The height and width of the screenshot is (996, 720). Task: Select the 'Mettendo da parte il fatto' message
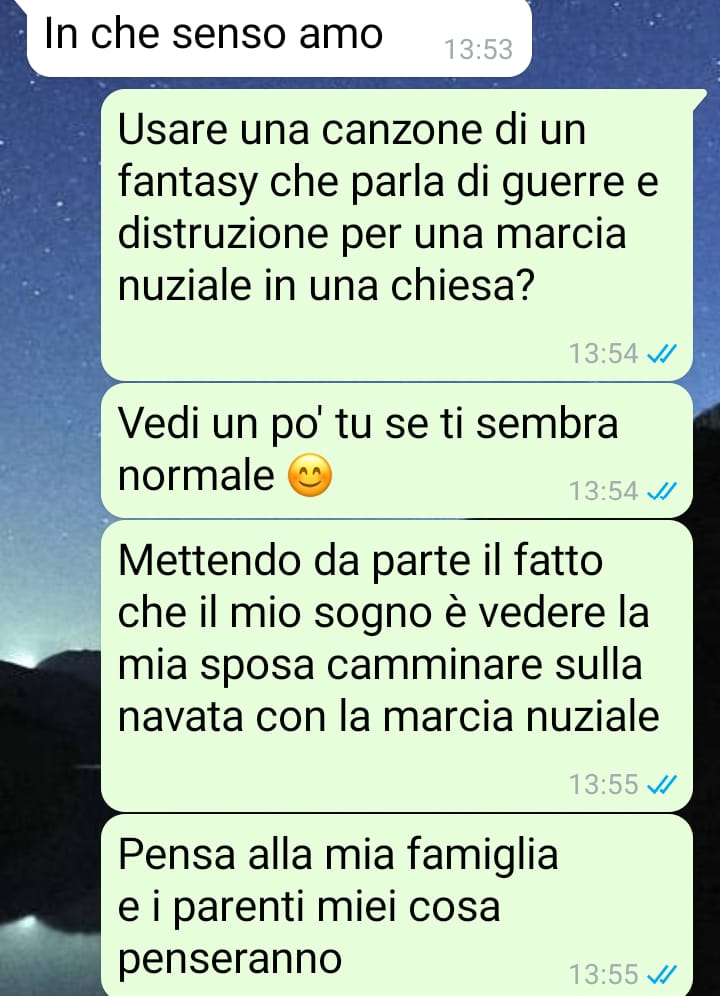[x=397, y=666]
